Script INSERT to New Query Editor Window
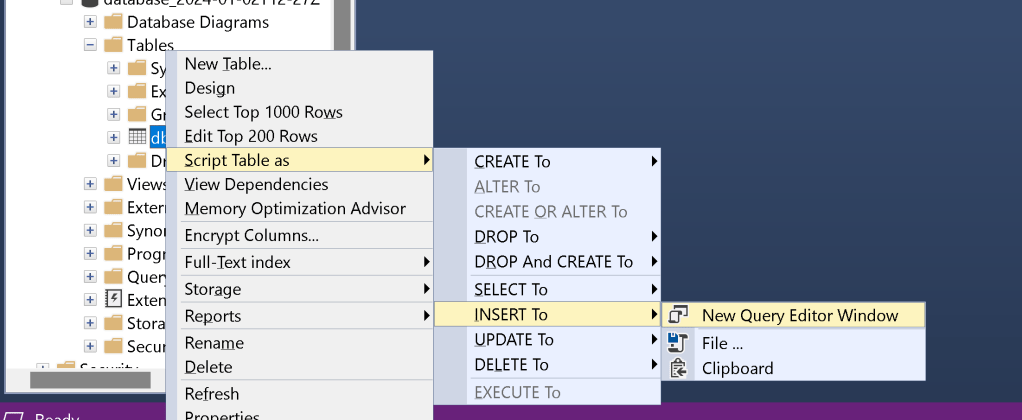Viewport: 1022px width, 420px height. [793, 316]
